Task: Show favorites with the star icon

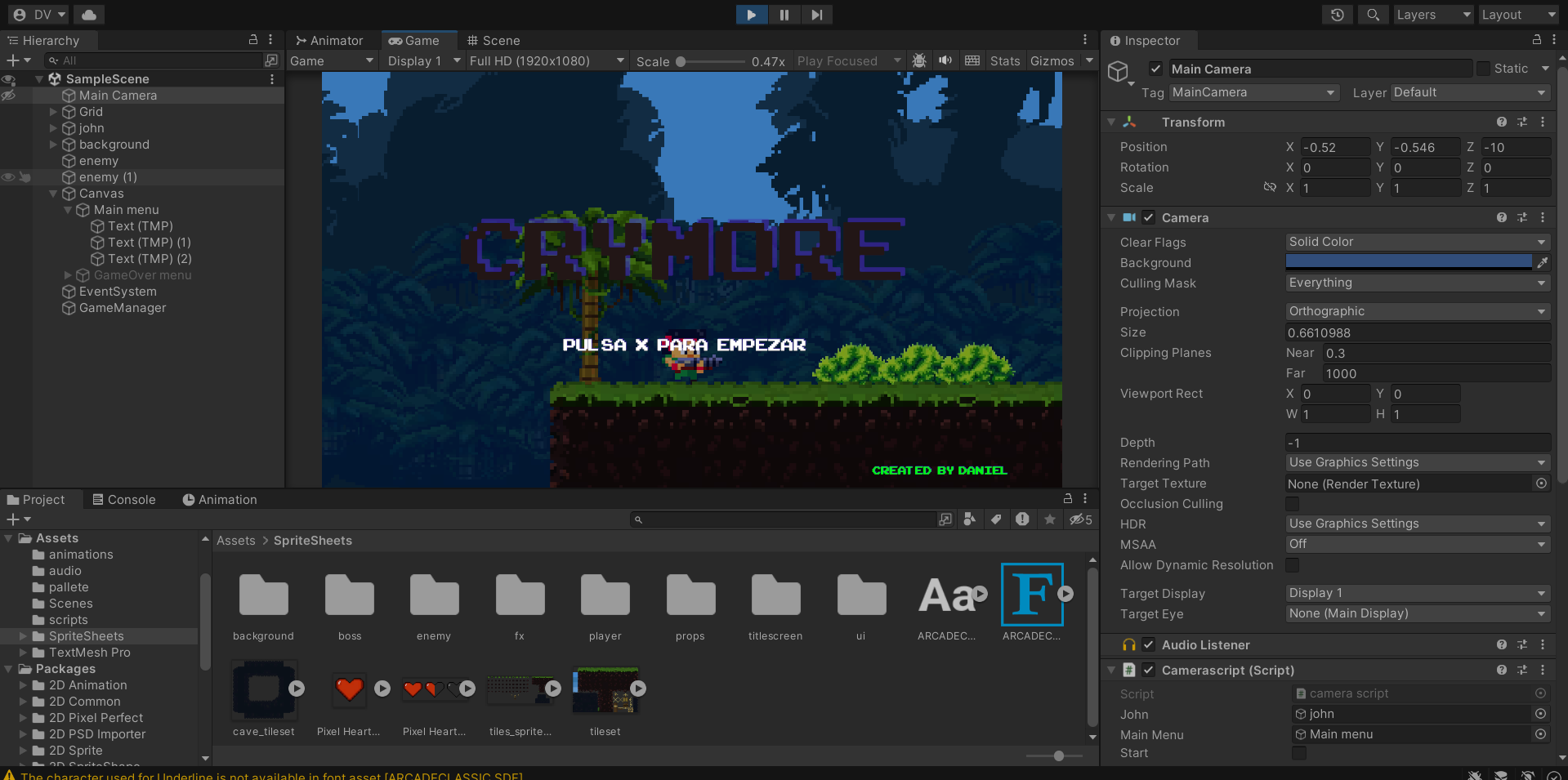Action: click(x=1050, y=519)
